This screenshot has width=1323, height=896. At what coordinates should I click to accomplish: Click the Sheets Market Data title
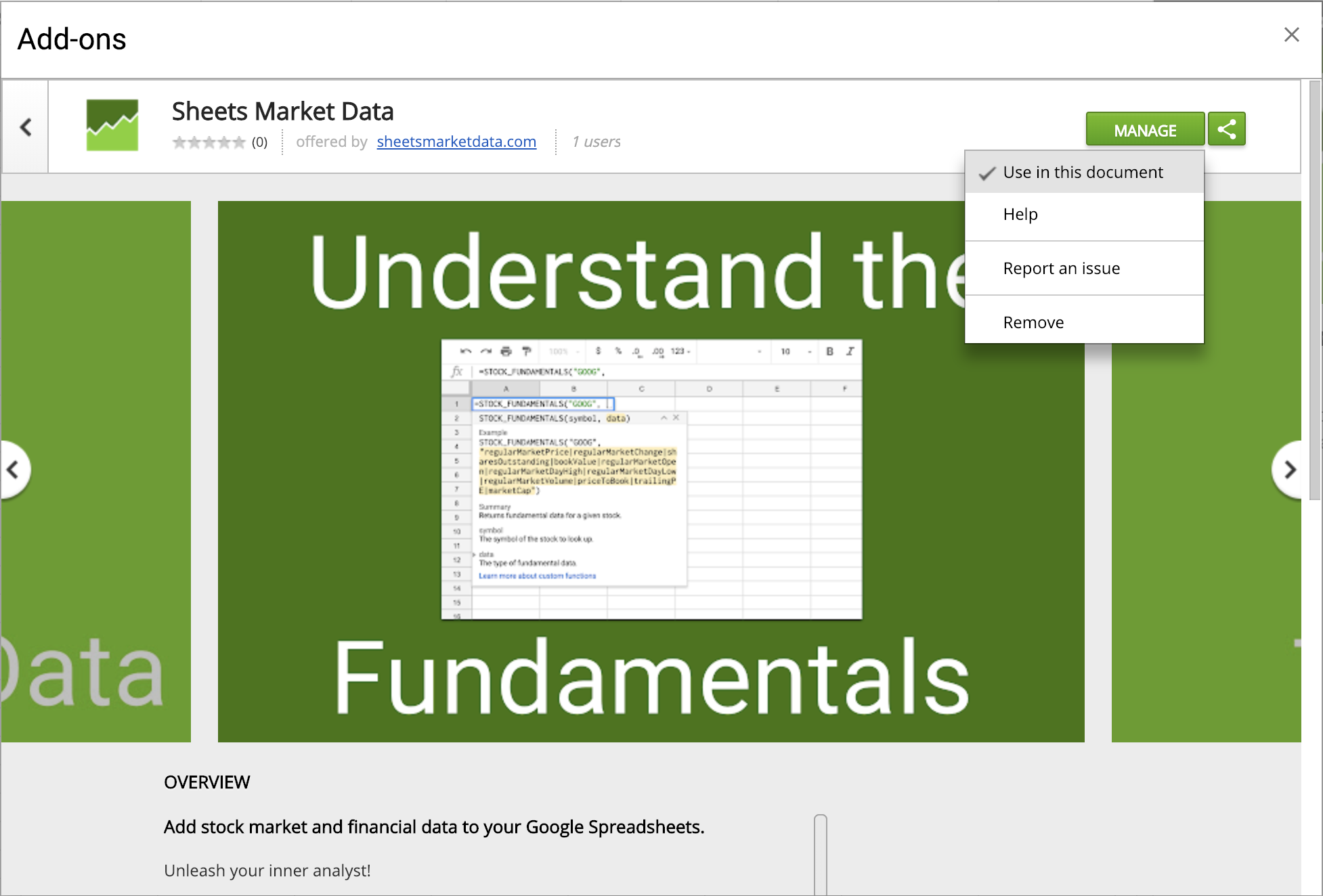(x=283, y=111)
